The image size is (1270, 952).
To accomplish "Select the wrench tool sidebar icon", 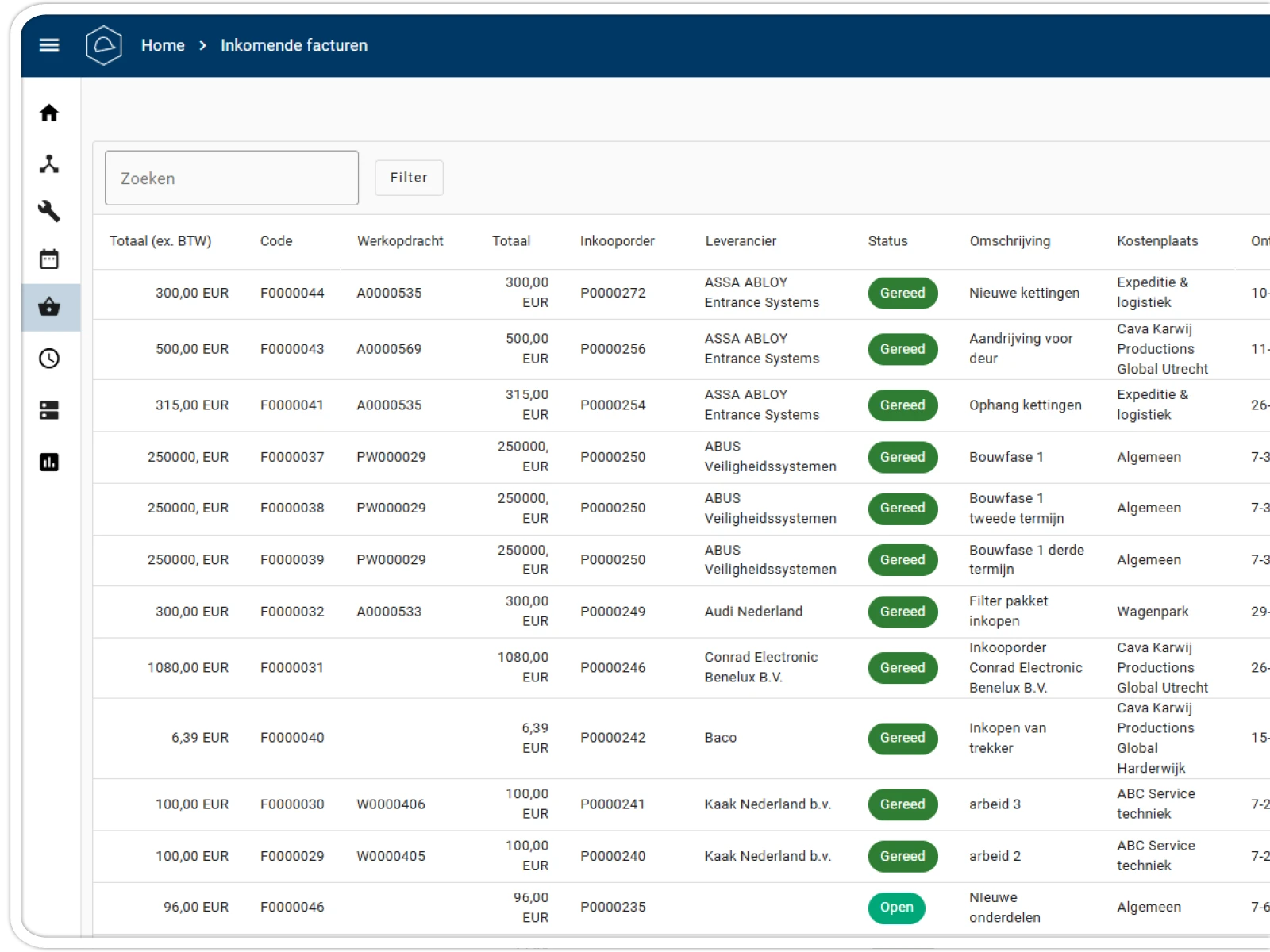I will 49,211.
